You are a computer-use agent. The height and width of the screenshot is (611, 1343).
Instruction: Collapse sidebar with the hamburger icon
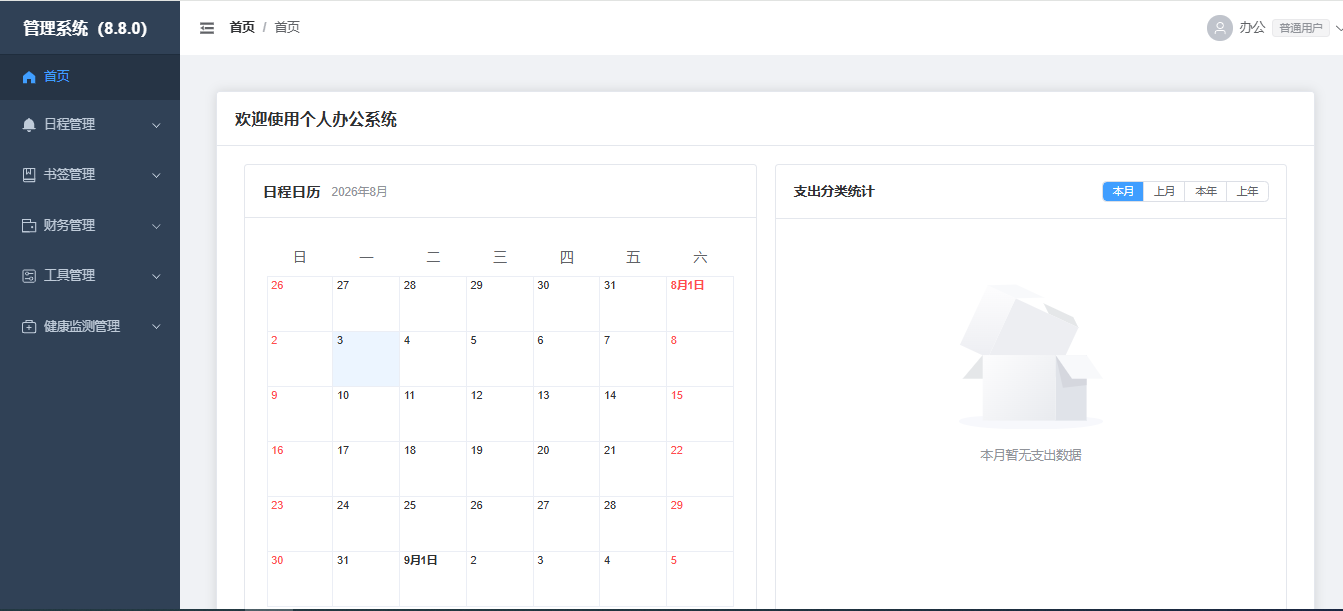click(207, 28)
